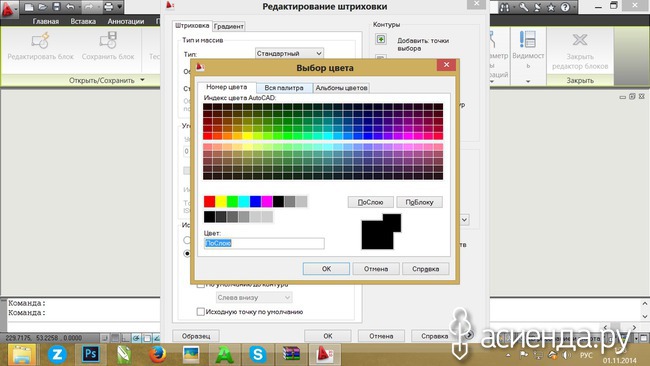Open the Альбомы цветов tab
The width and height of the screenshot is (650, 366).
point(341,87)
